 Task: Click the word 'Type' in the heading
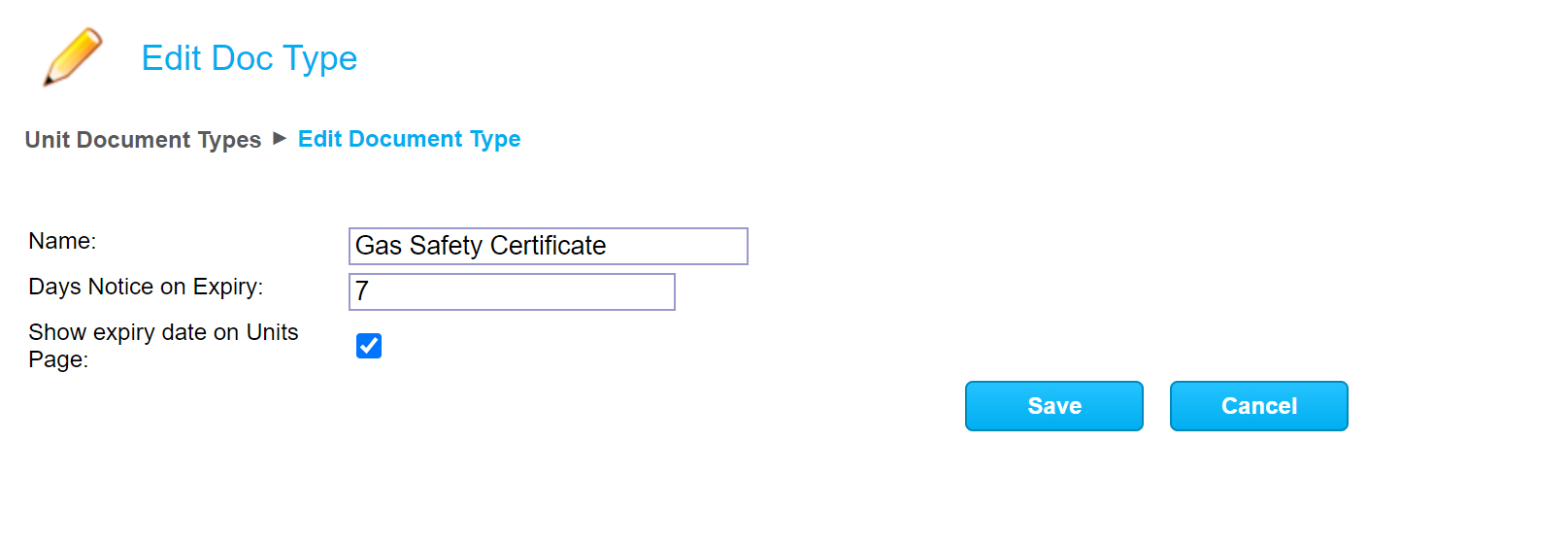click(319, 58)
